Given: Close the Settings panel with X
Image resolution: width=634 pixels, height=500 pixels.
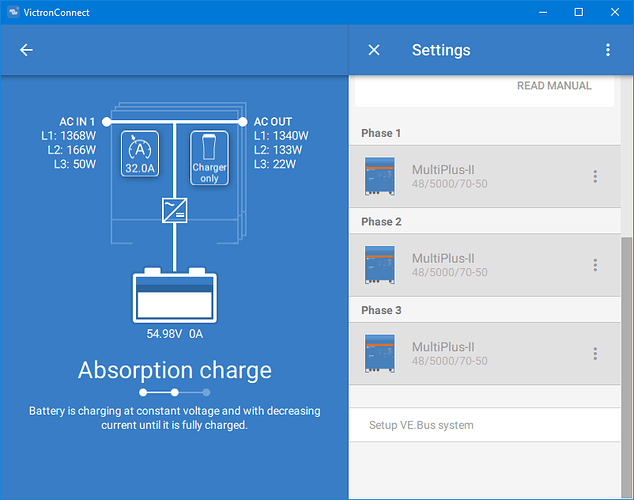Looking at the screenshot, I should [374, 50].
